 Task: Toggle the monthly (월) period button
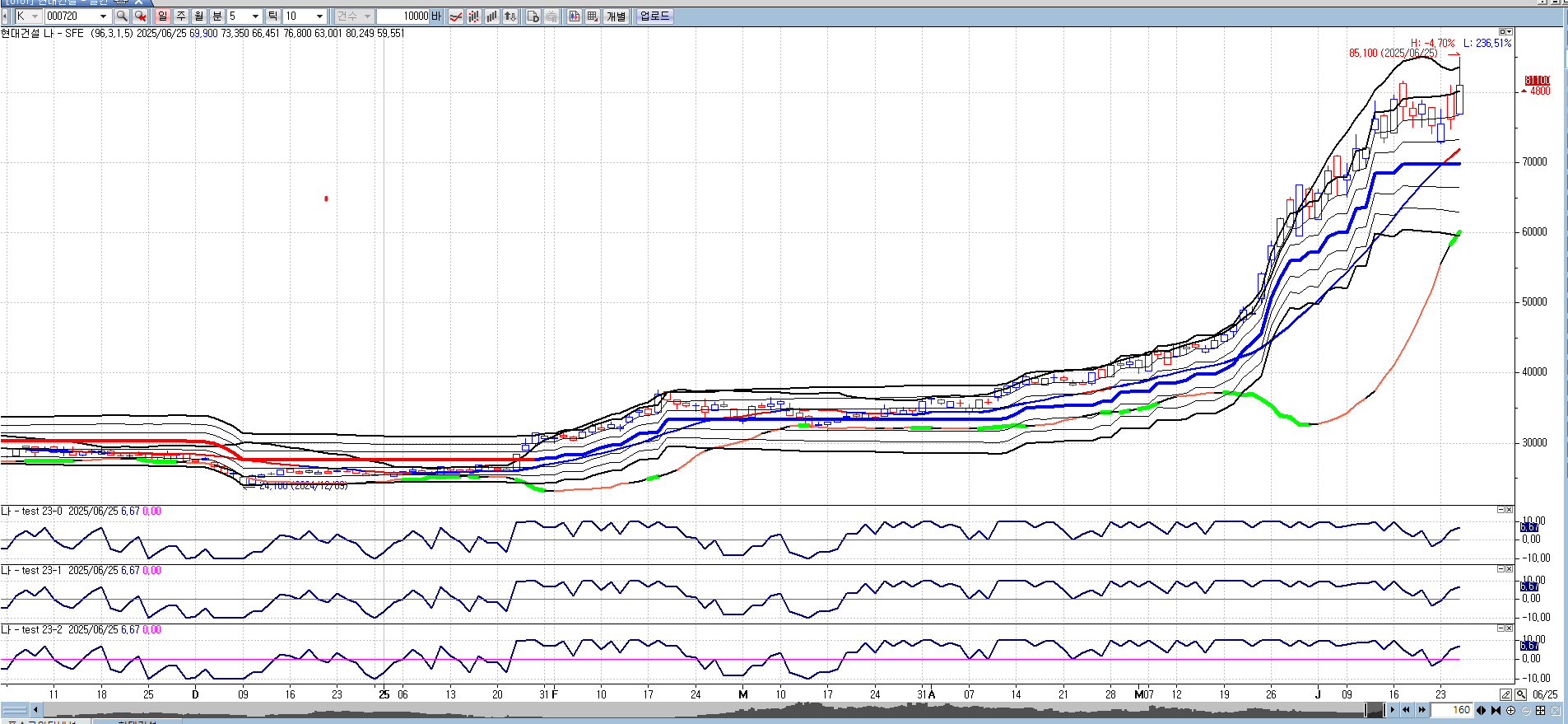point(199,16)
